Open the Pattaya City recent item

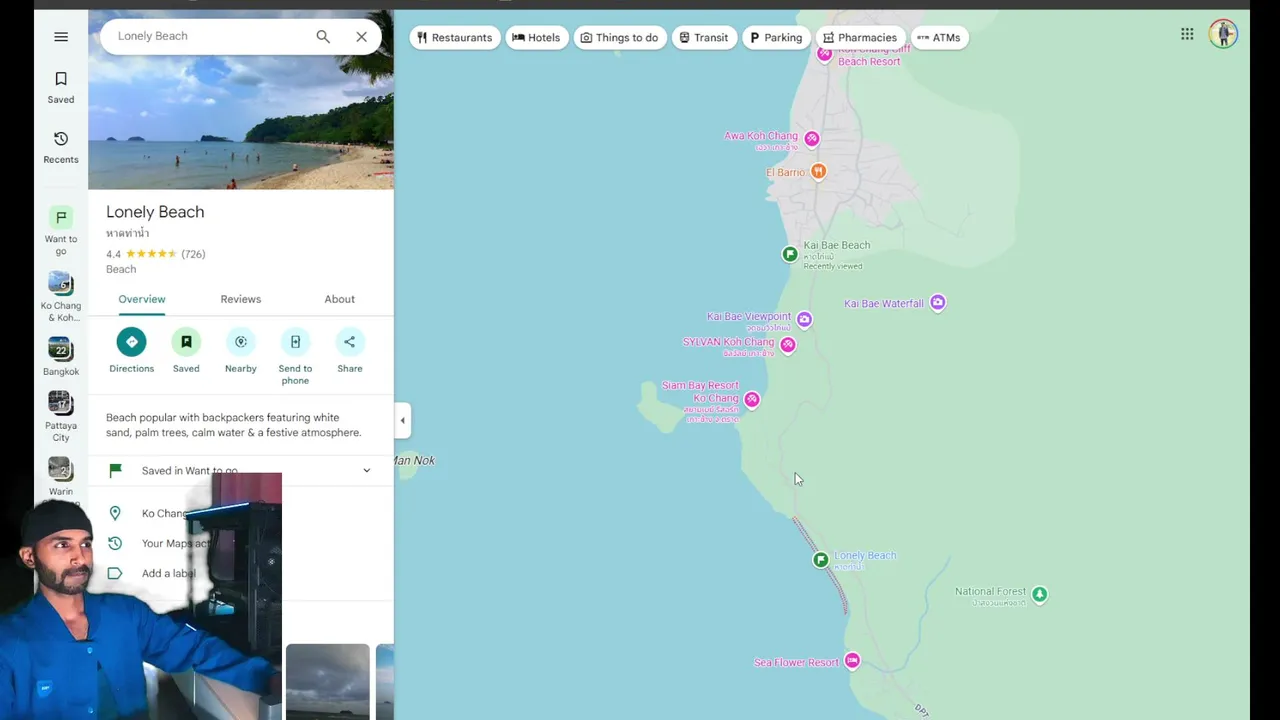tap(61, 417)
